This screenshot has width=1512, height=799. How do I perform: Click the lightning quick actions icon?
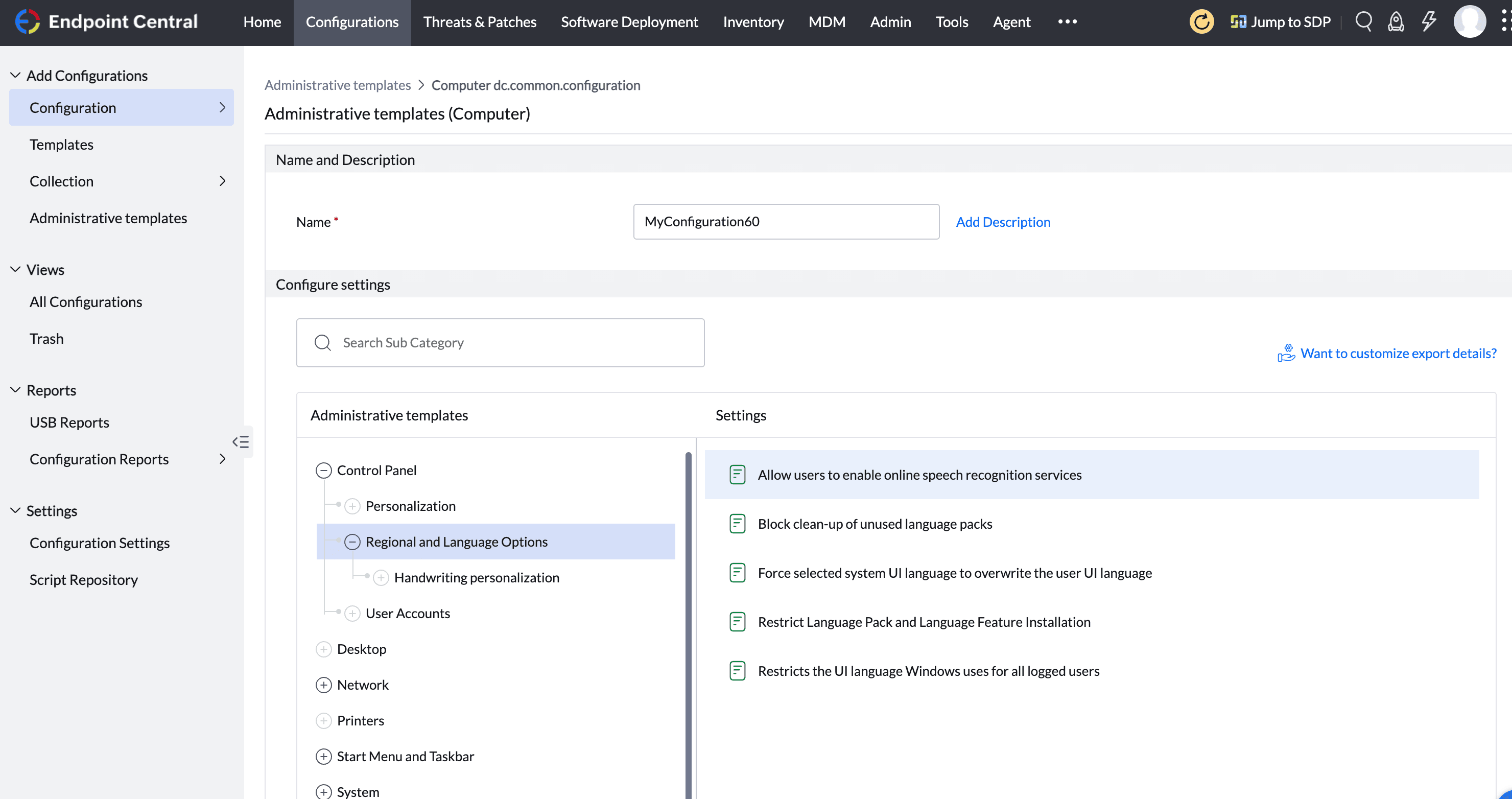1429,22
